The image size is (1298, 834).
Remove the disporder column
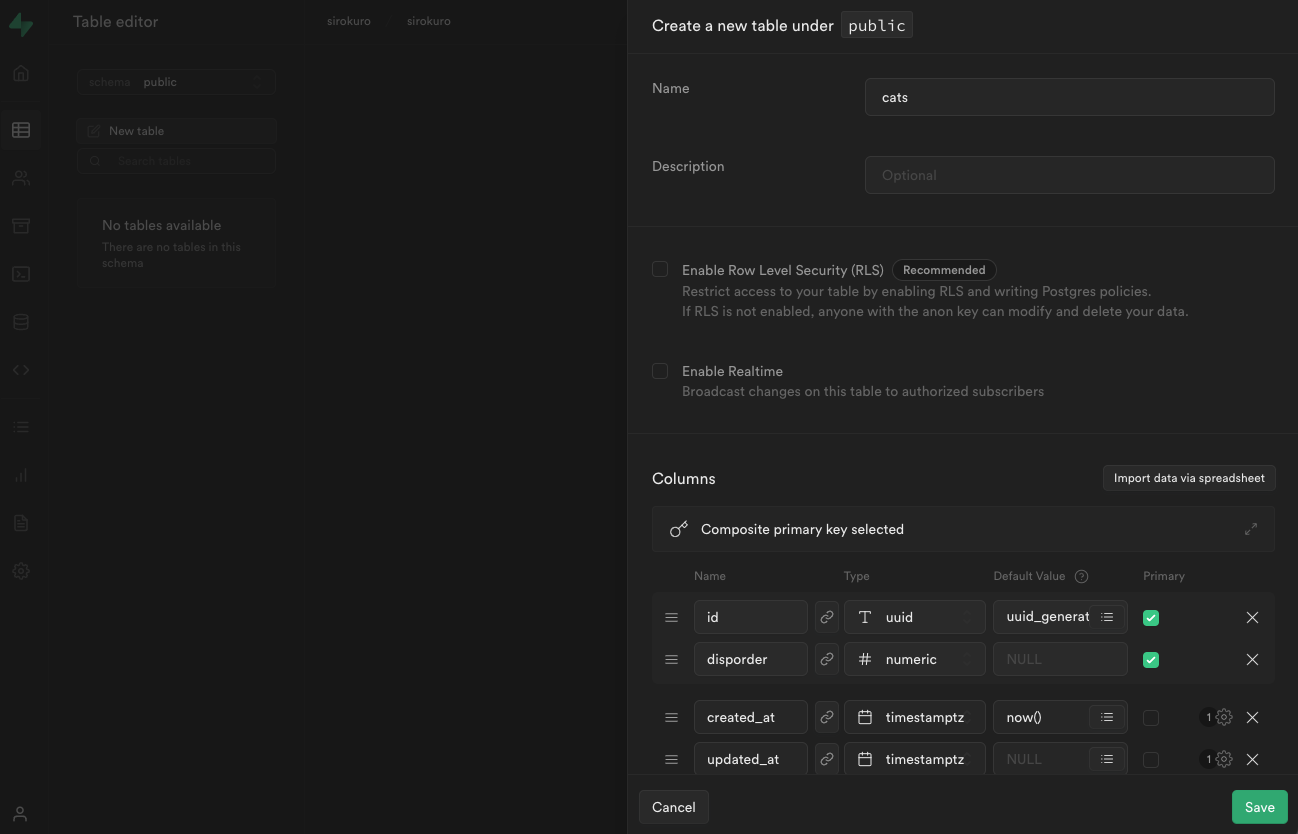[1252, 659]
